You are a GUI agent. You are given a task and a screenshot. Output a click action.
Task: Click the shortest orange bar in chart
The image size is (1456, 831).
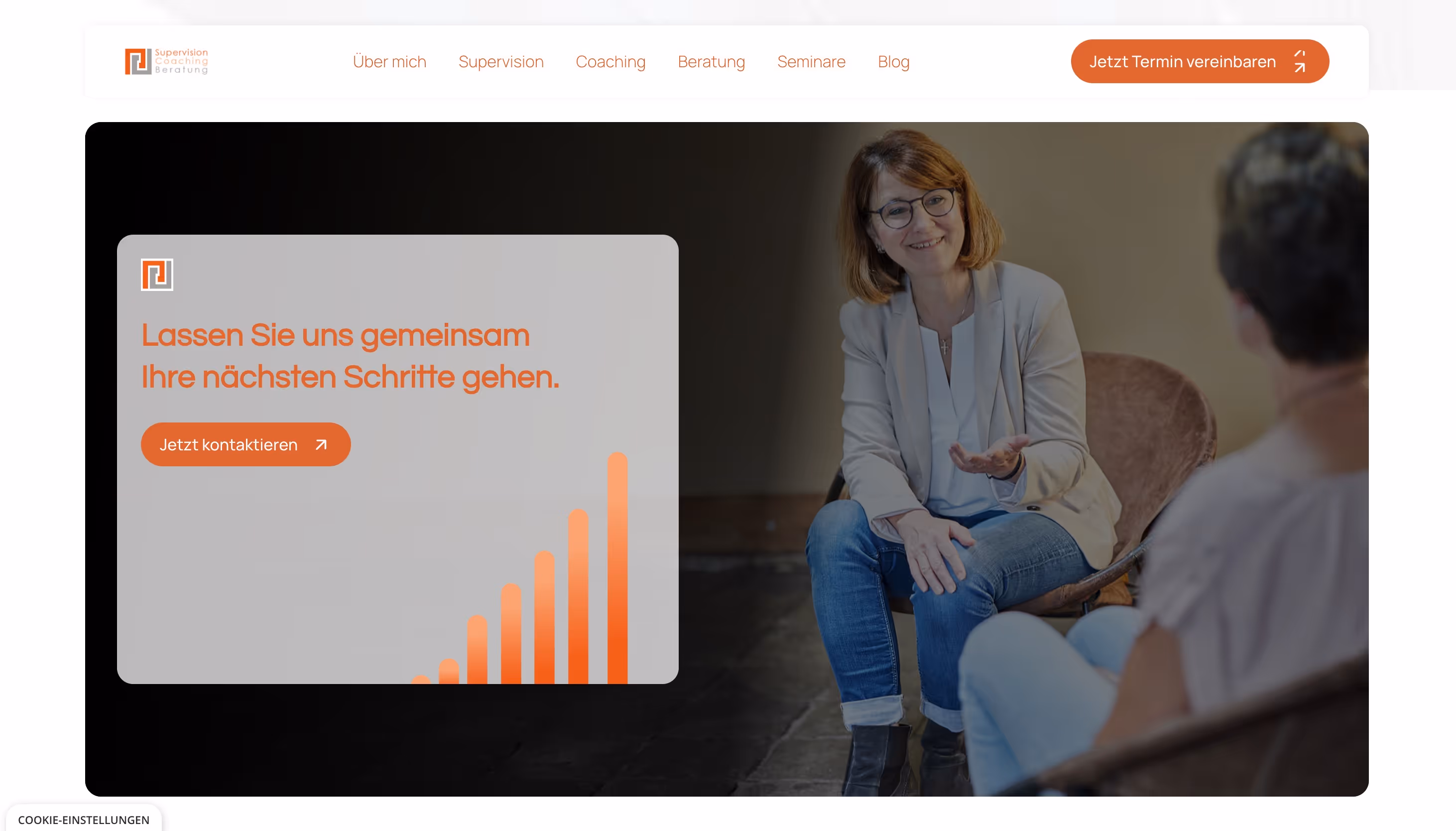(x=421, y=679)
